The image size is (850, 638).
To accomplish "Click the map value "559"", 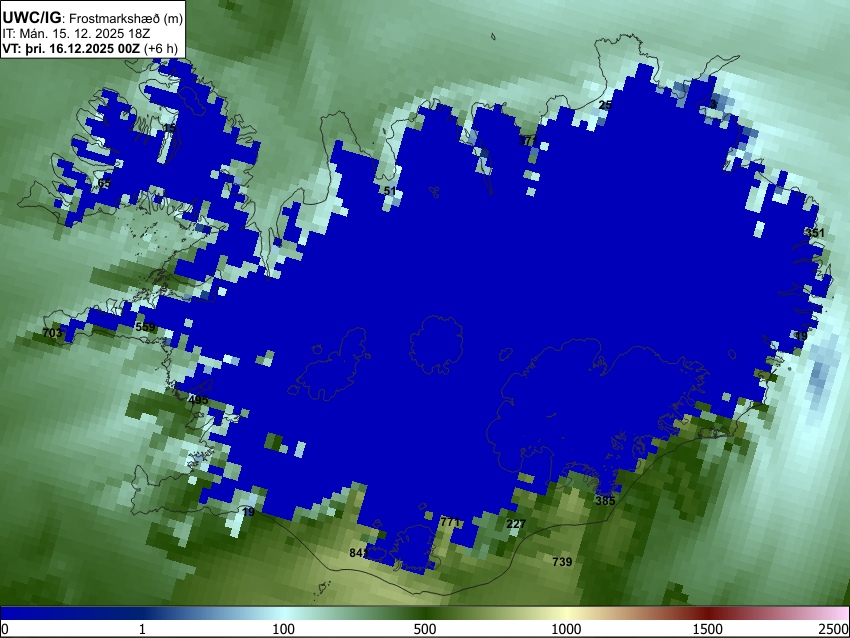I will click(145, 327).
